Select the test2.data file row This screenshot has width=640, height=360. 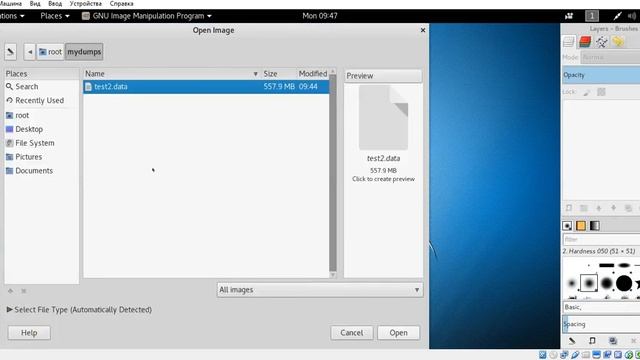[206, 87]
